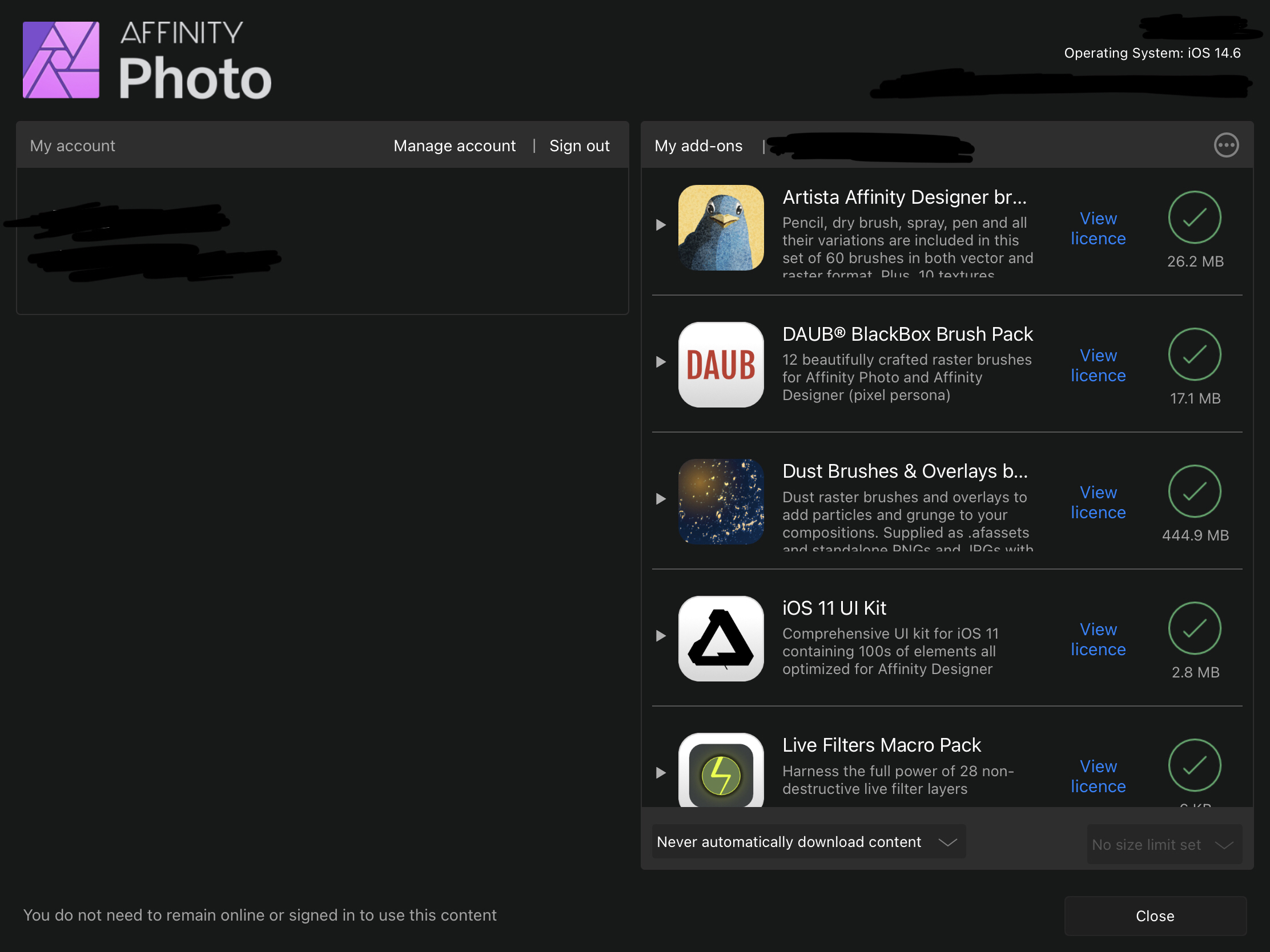View licence for Artista brushes
Image resolution: width=1270 pixels, height=952 pixels.
(x=1098, y=228)
